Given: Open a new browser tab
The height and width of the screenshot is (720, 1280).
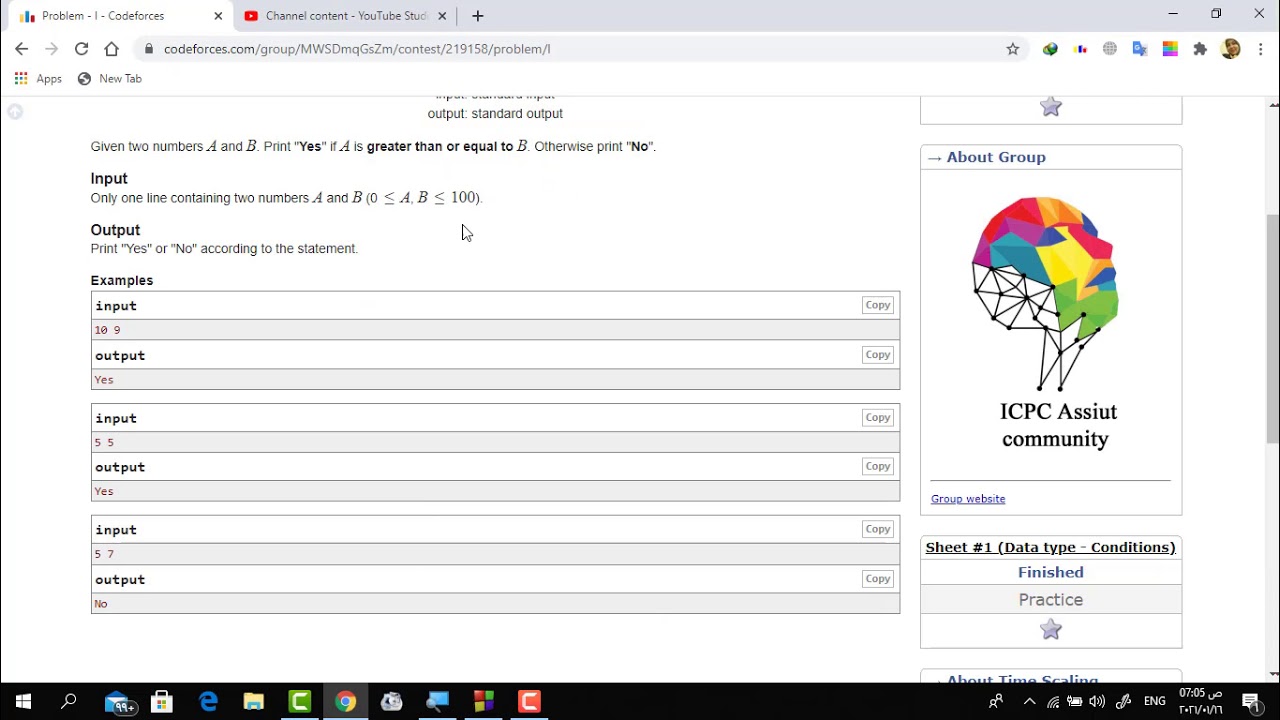Looking at the screenshot, I should tap(478, 16).
